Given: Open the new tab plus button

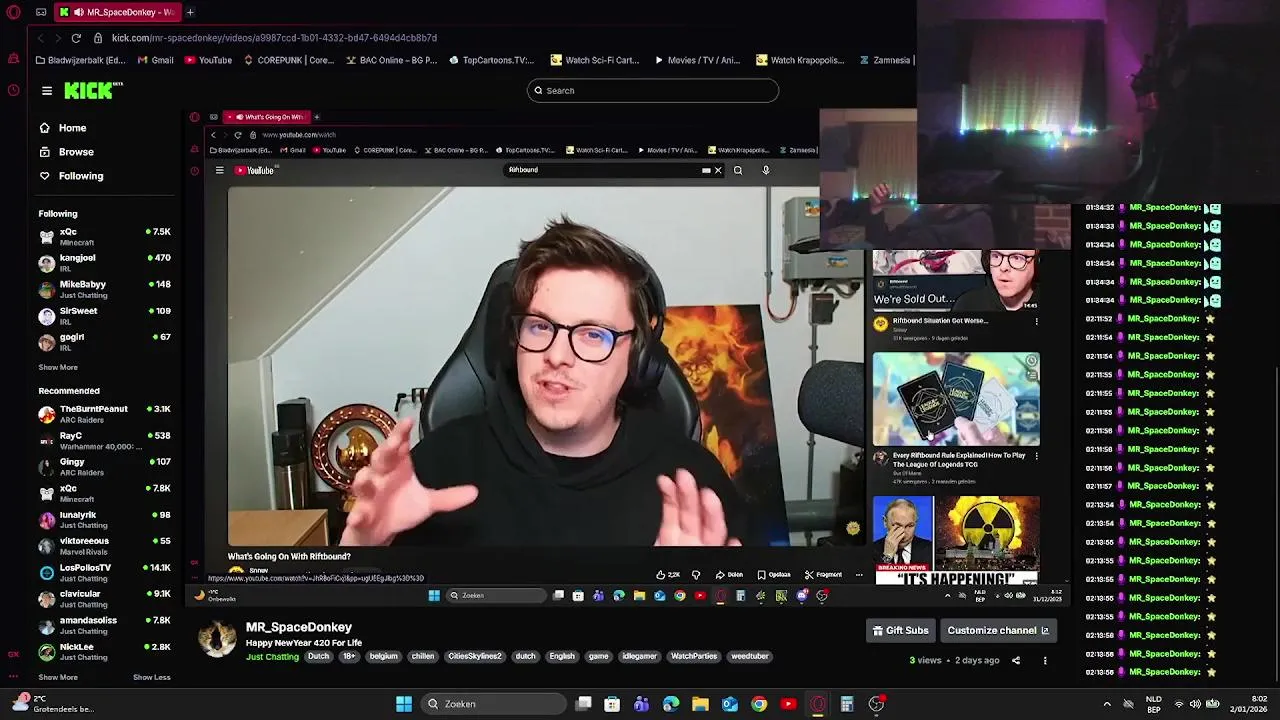Looking at the screenshot, I should pos(190,12).
